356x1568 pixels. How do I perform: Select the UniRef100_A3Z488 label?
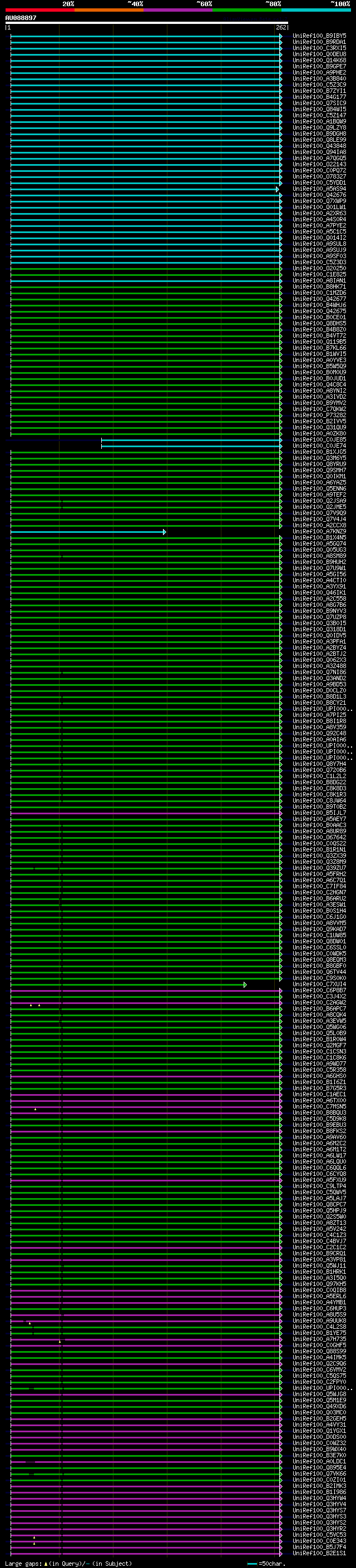tap(319, 666)
